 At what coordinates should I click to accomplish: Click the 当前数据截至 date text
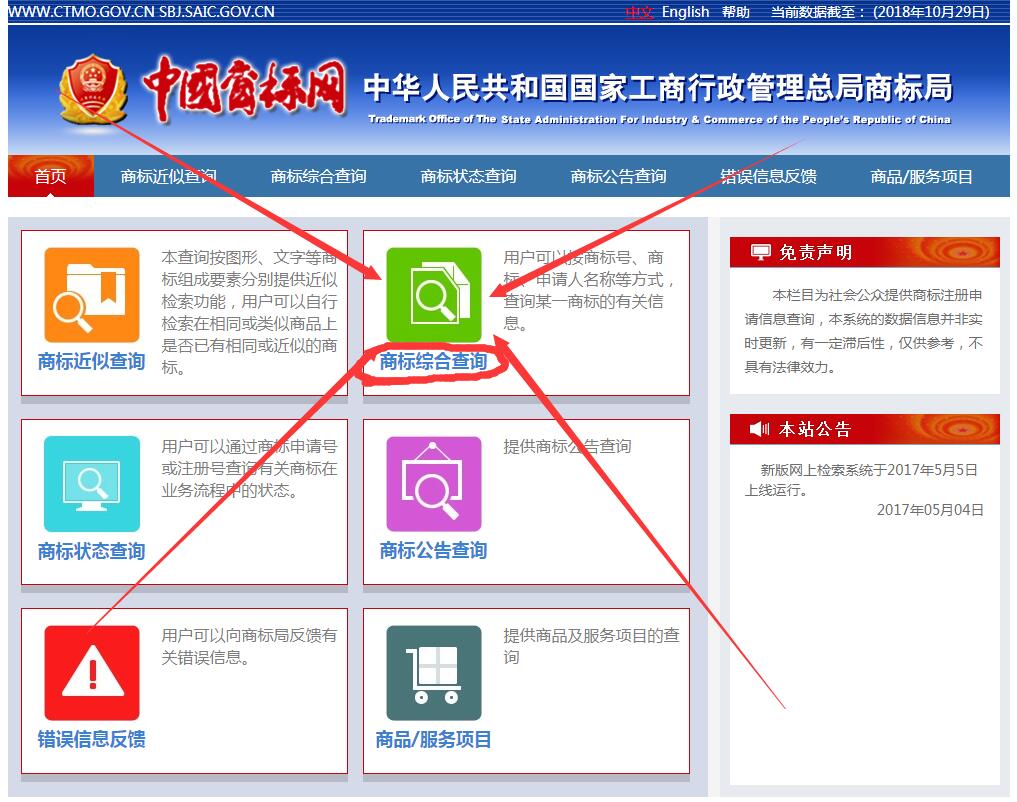[880, 12]
